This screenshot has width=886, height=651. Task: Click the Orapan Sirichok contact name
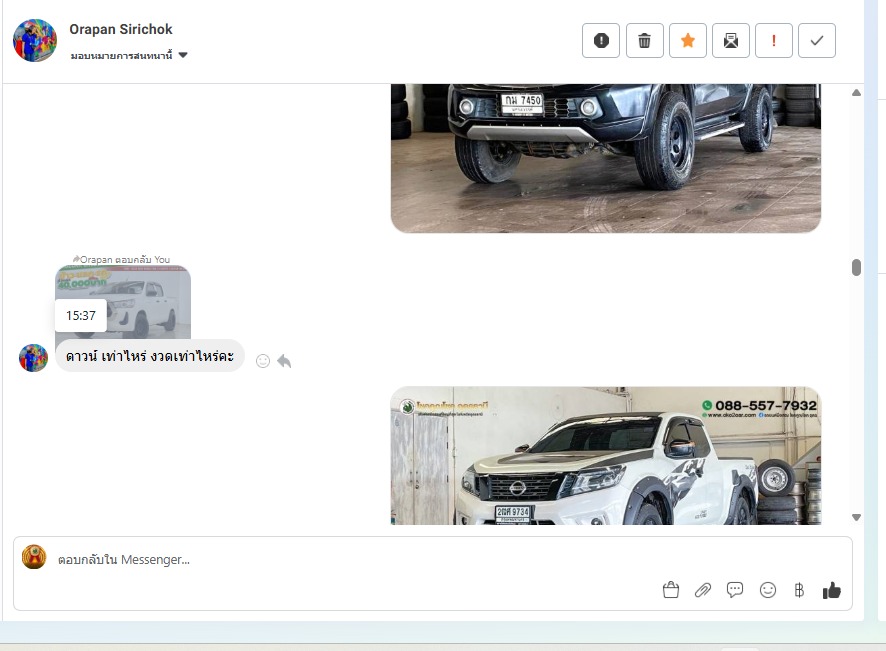point(121,29)
